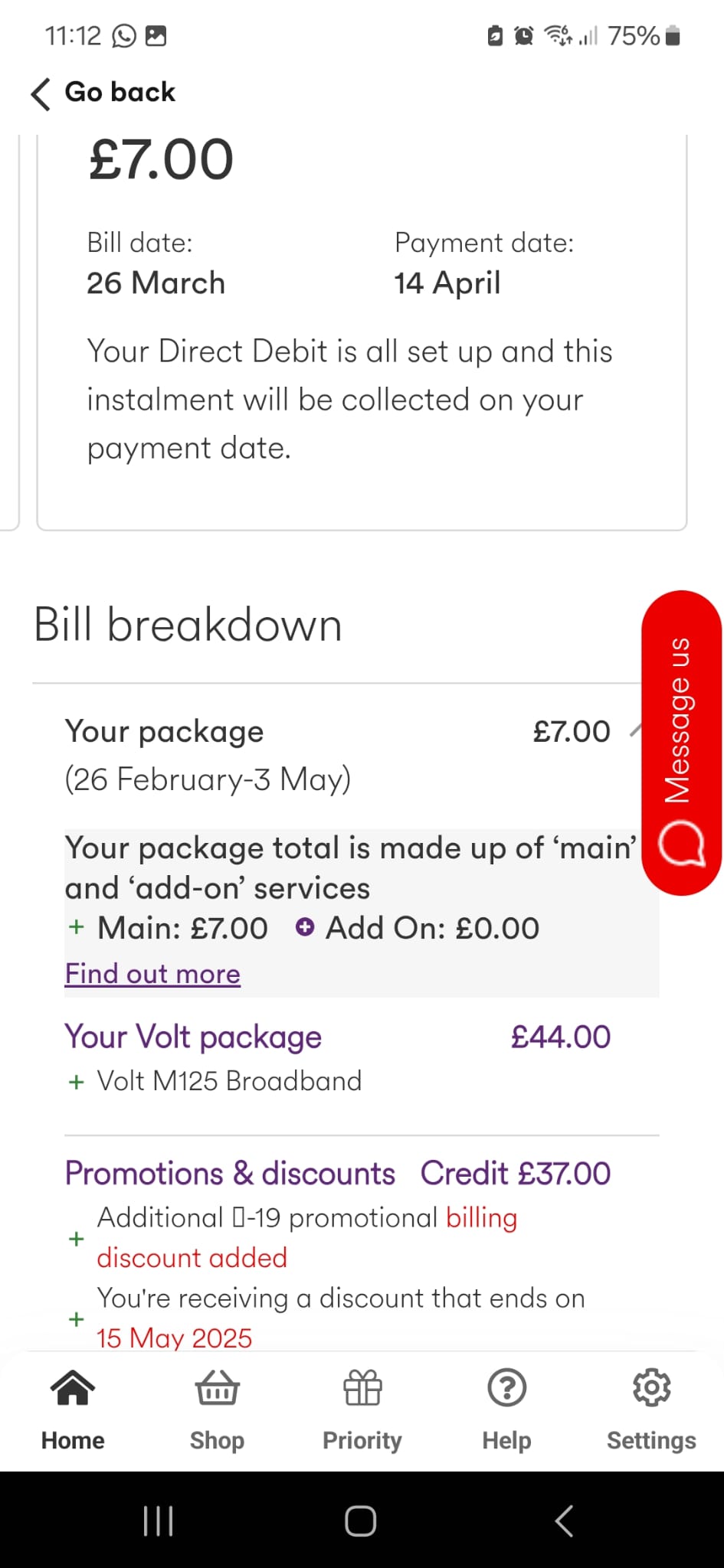Tap the WhatsApp icon in status bar
The width and height of the screenshot is (724, 1568).
pyautogui.click(x=123, y=34)
